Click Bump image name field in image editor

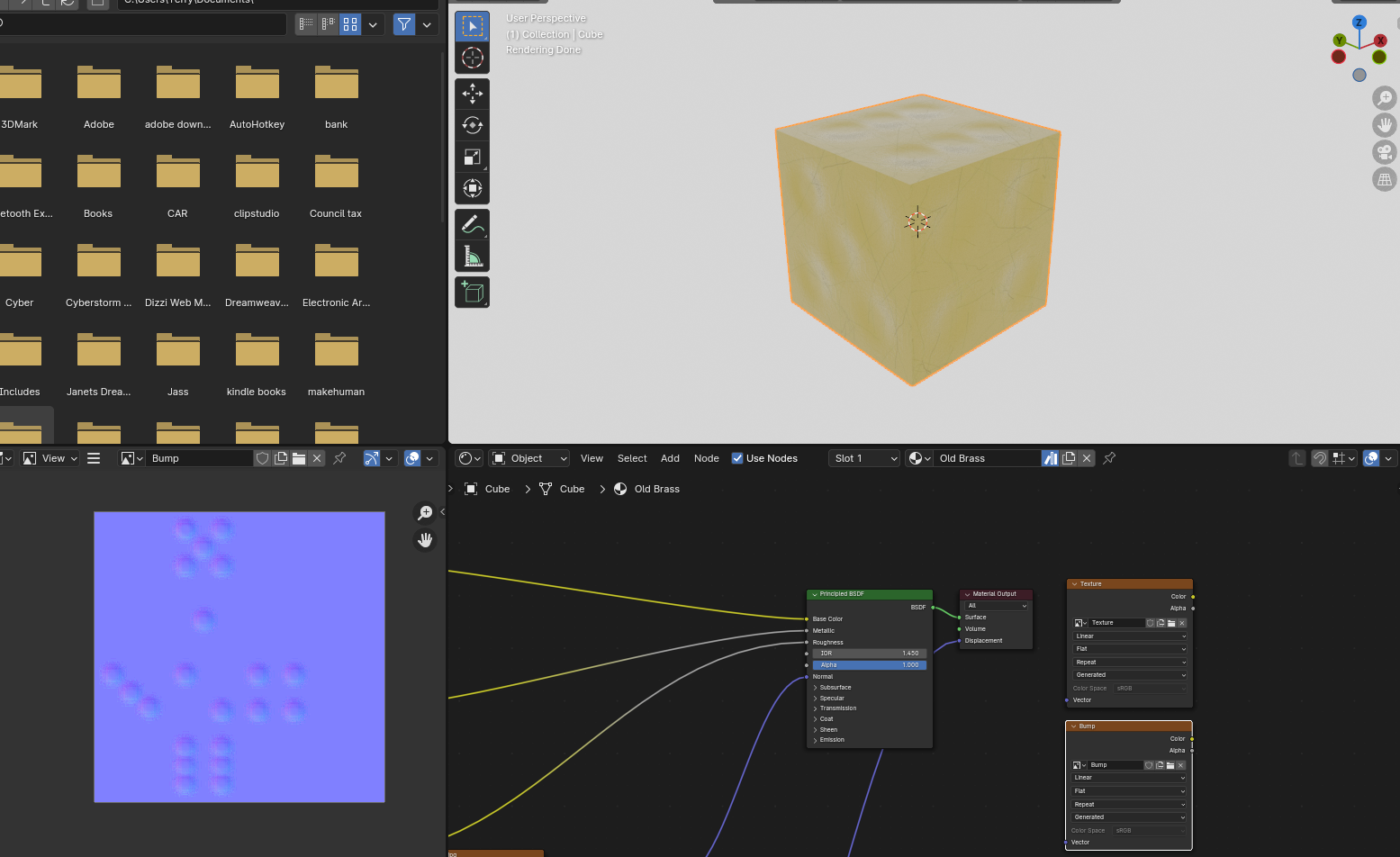pos(200,458)
